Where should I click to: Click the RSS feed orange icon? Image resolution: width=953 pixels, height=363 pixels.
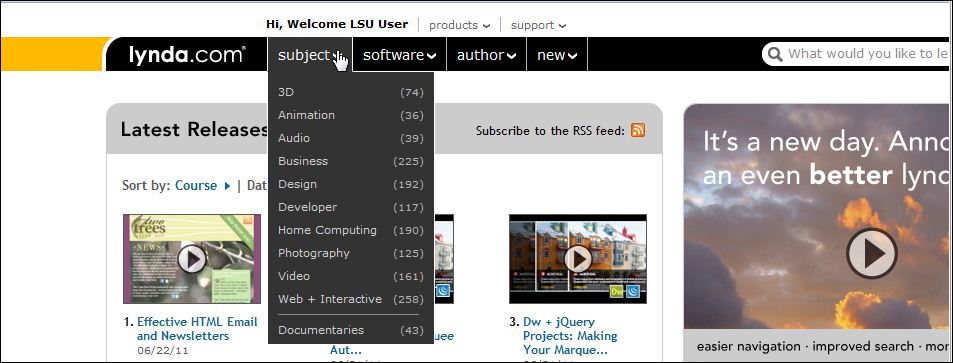coord(638,130)
